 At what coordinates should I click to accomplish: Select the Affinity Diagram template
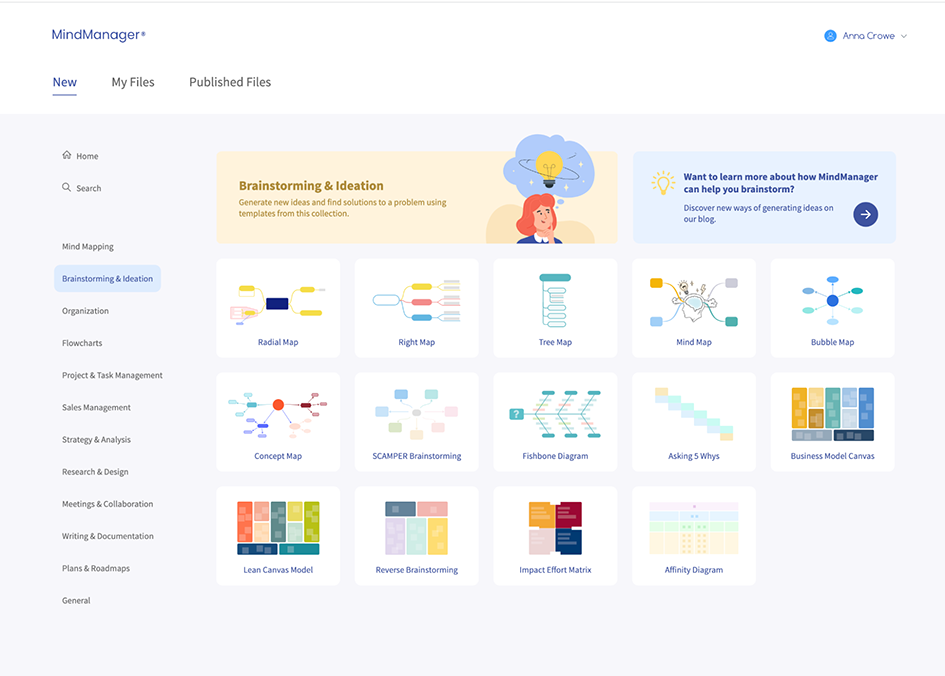click(x=694, y=535)
